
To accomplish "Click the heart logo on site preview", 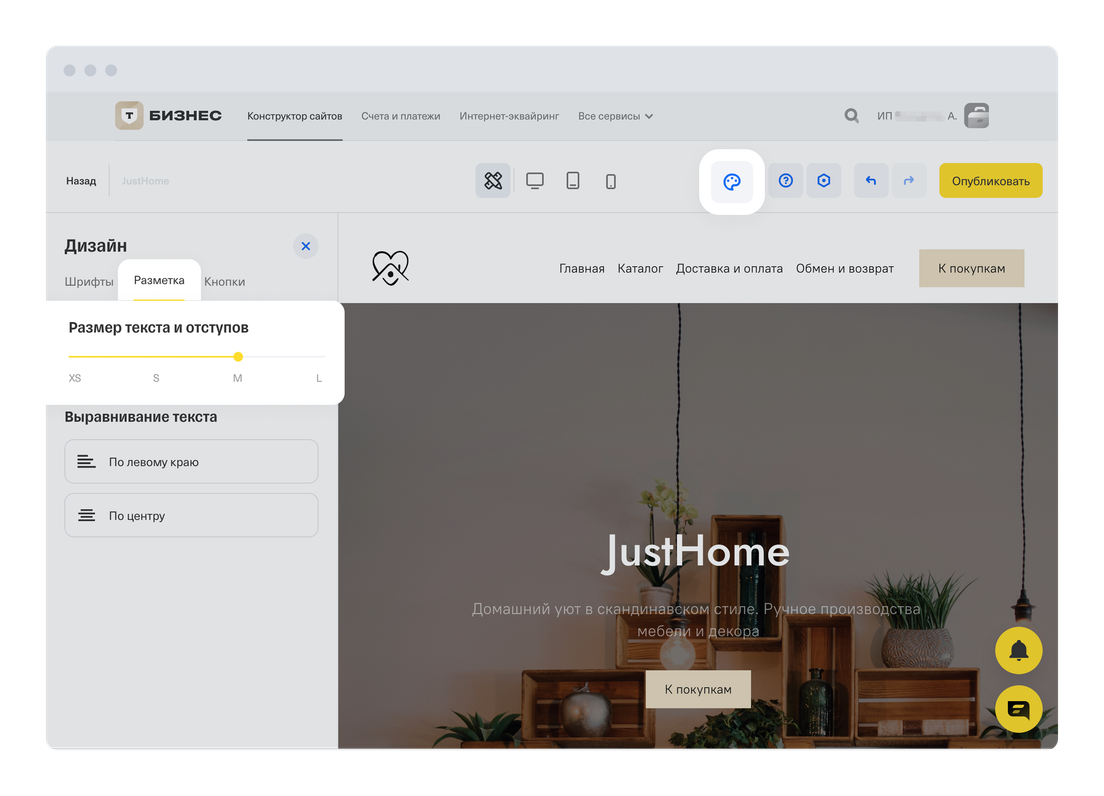I will click(x=391, y=268).
